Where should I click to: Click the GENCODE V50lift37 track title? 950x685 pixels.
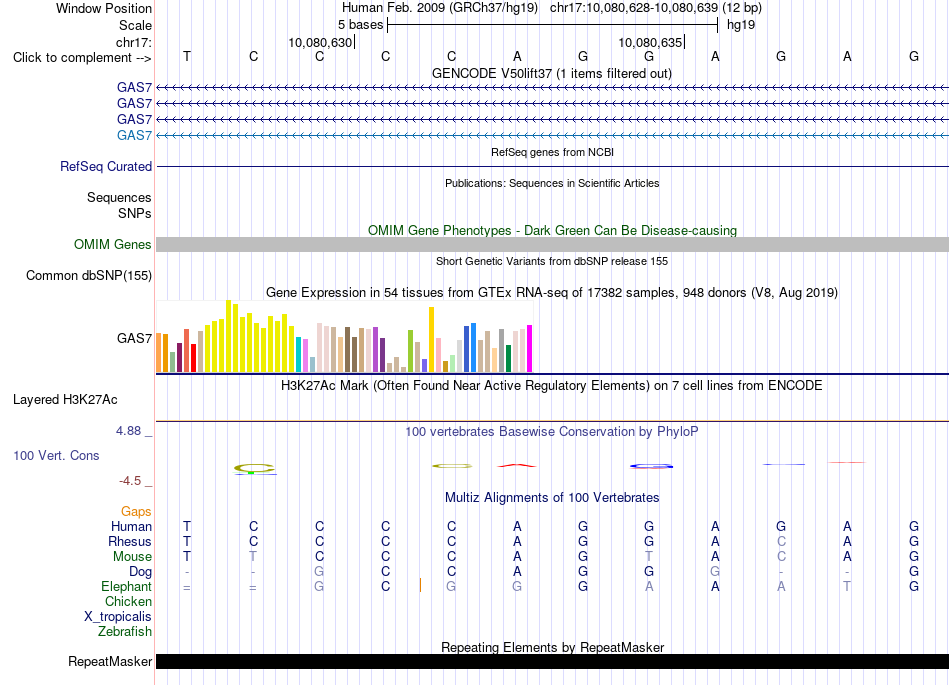pyautogui.click(x=551, y=73)
